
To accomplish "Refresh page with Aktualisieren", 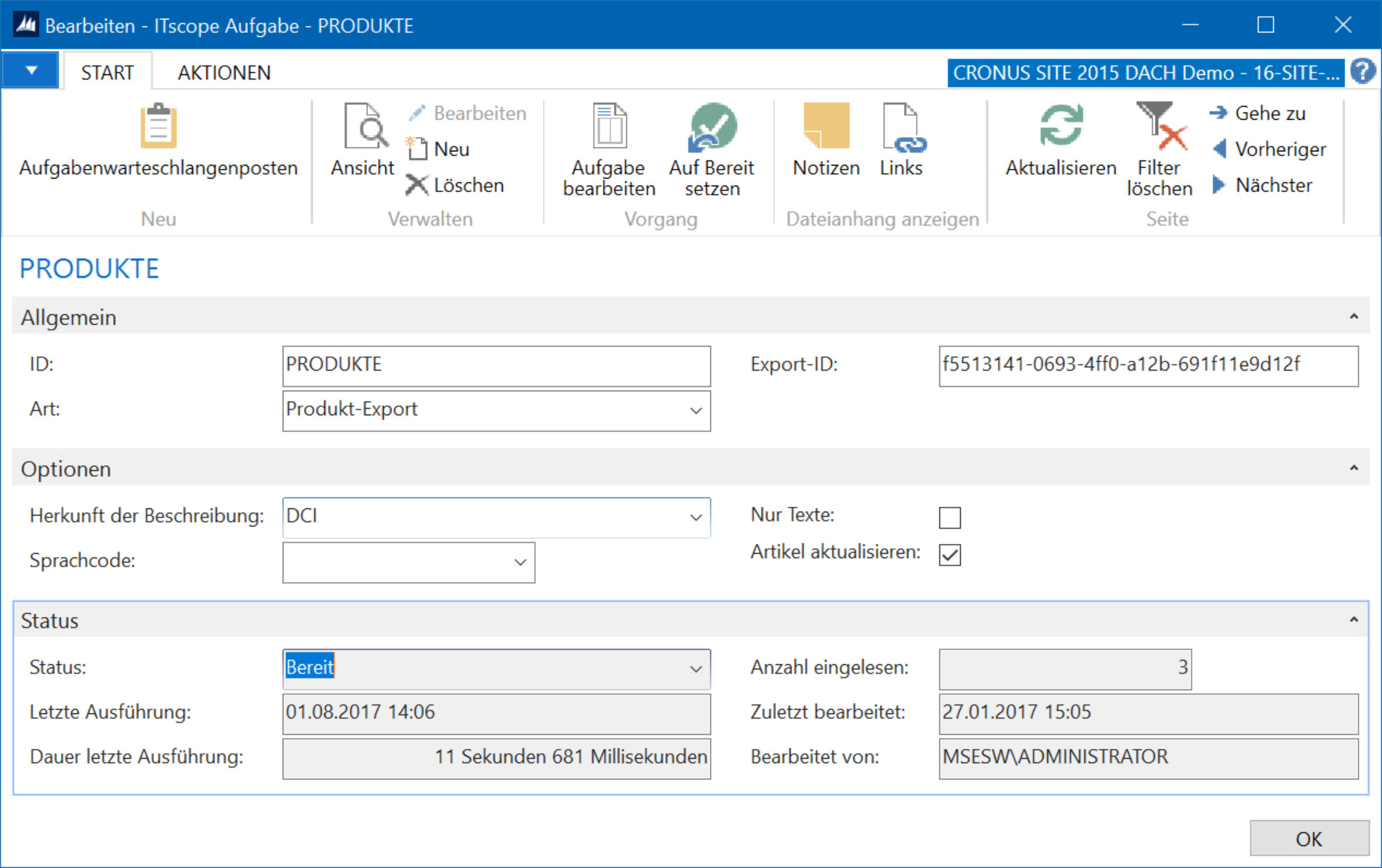I will (x=1061, y=140).
